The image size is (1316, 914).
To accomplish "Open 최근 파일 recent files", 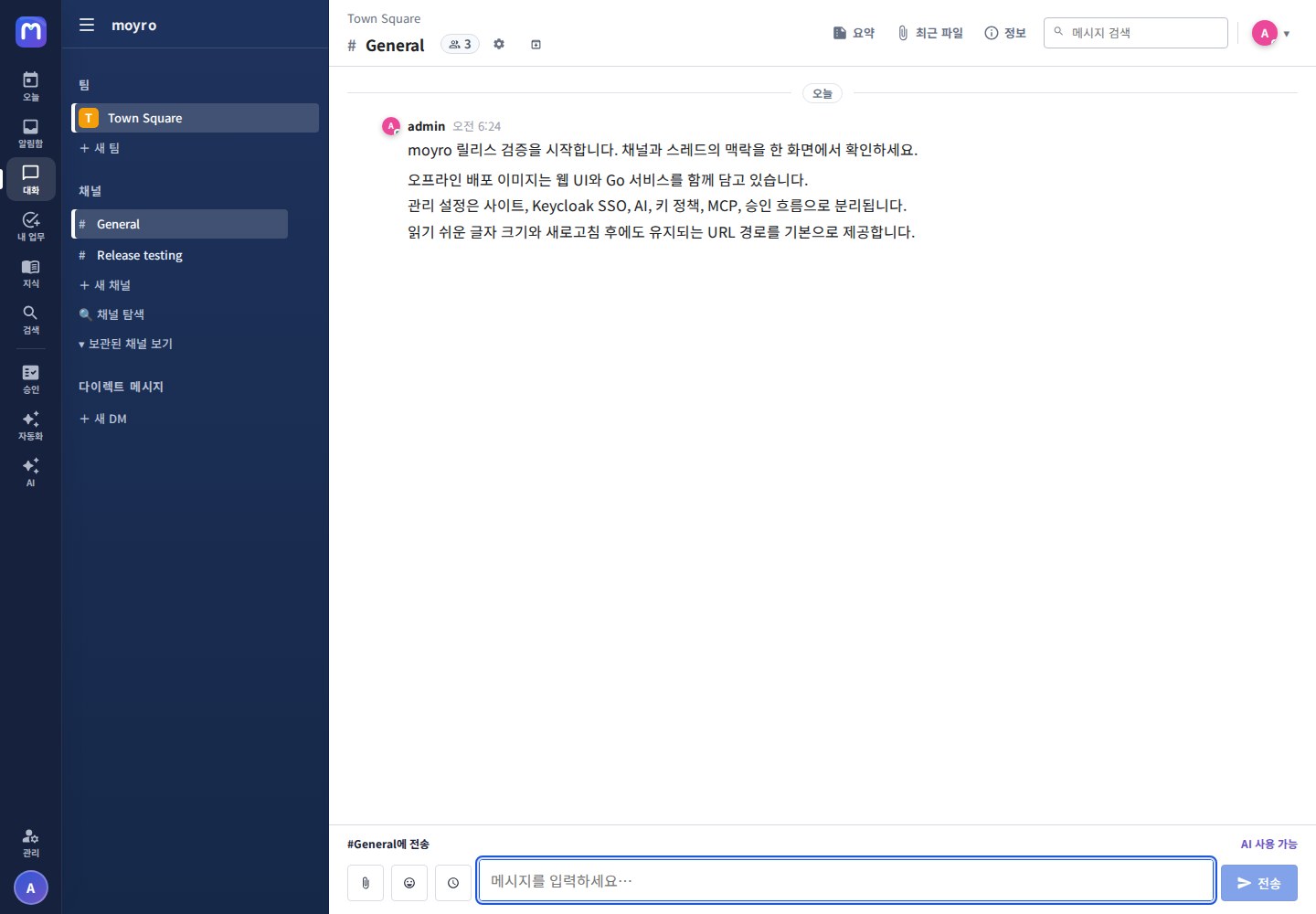I will click(x=930, y=33).
